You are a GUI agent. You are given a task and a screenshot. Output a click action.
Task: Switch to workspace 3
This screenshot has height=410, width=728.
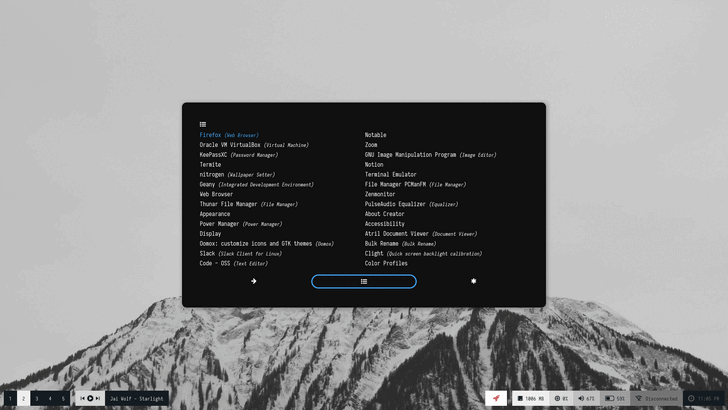click(x=37, y=398)
